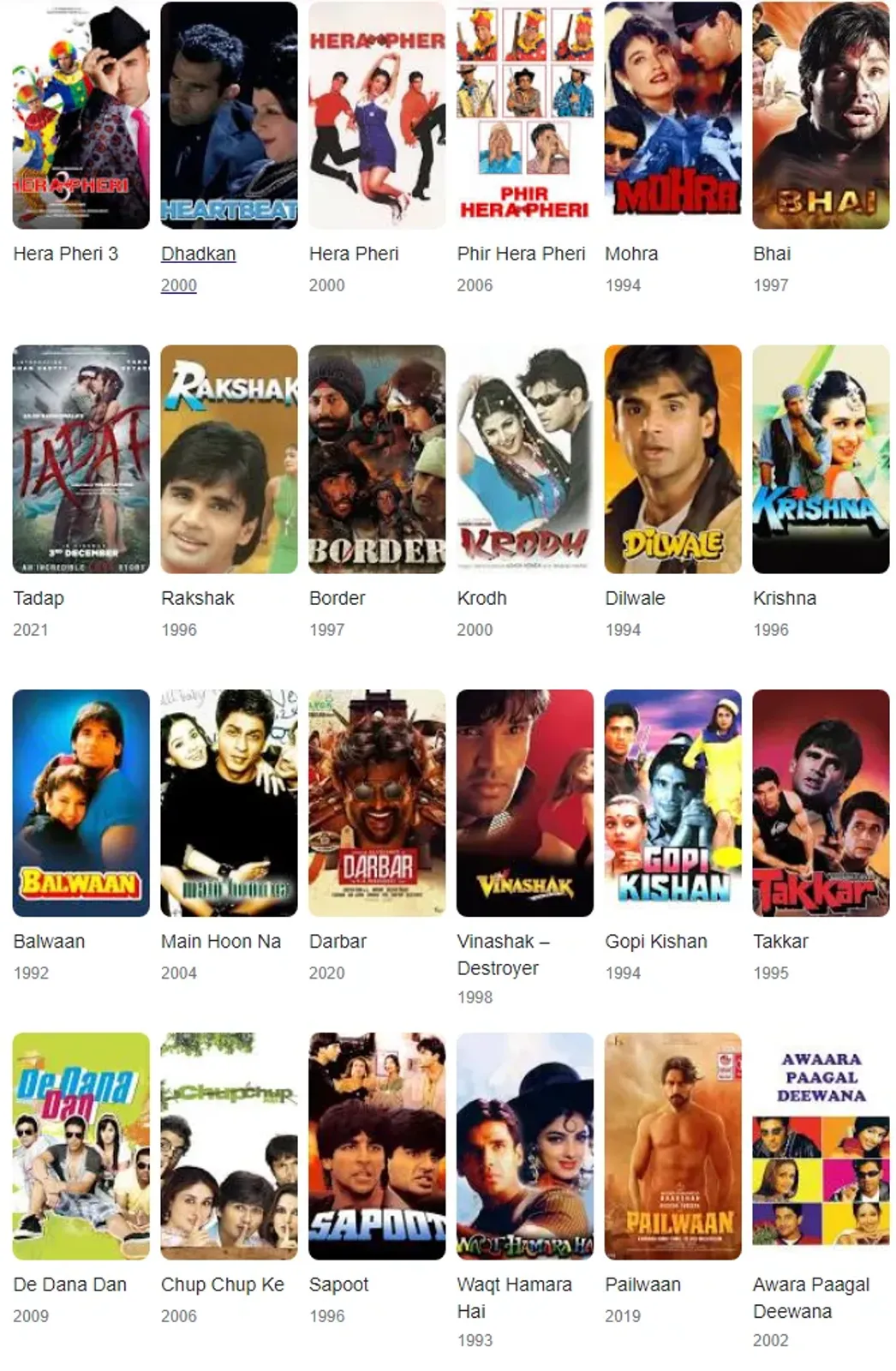The height and width of the screenshot is (1371, 896).
Task: Open the Hera Pheri 3 poster thumbnail
Action: point(81,115)
